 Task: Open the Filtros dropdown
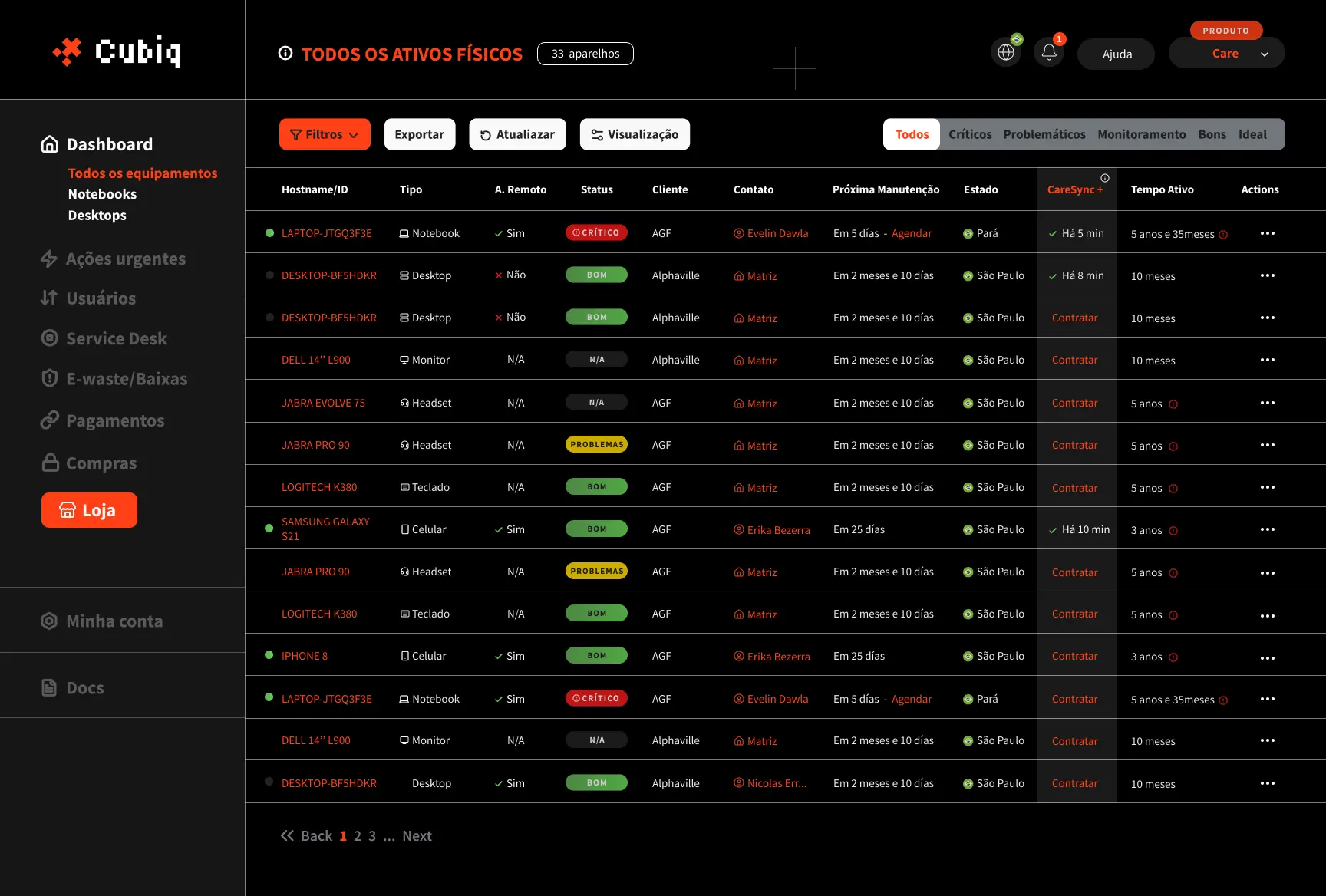(x=324, y=134)
